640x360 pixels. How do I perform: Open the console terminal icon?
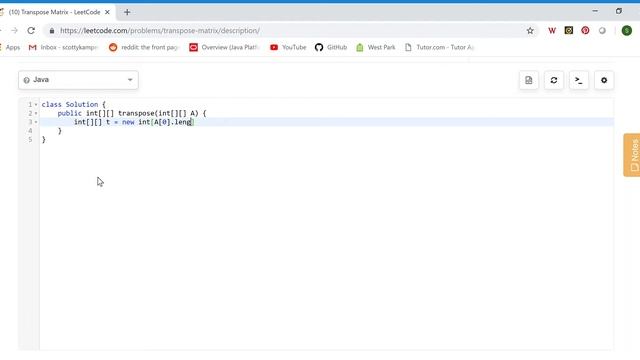(x=579, y=80)
